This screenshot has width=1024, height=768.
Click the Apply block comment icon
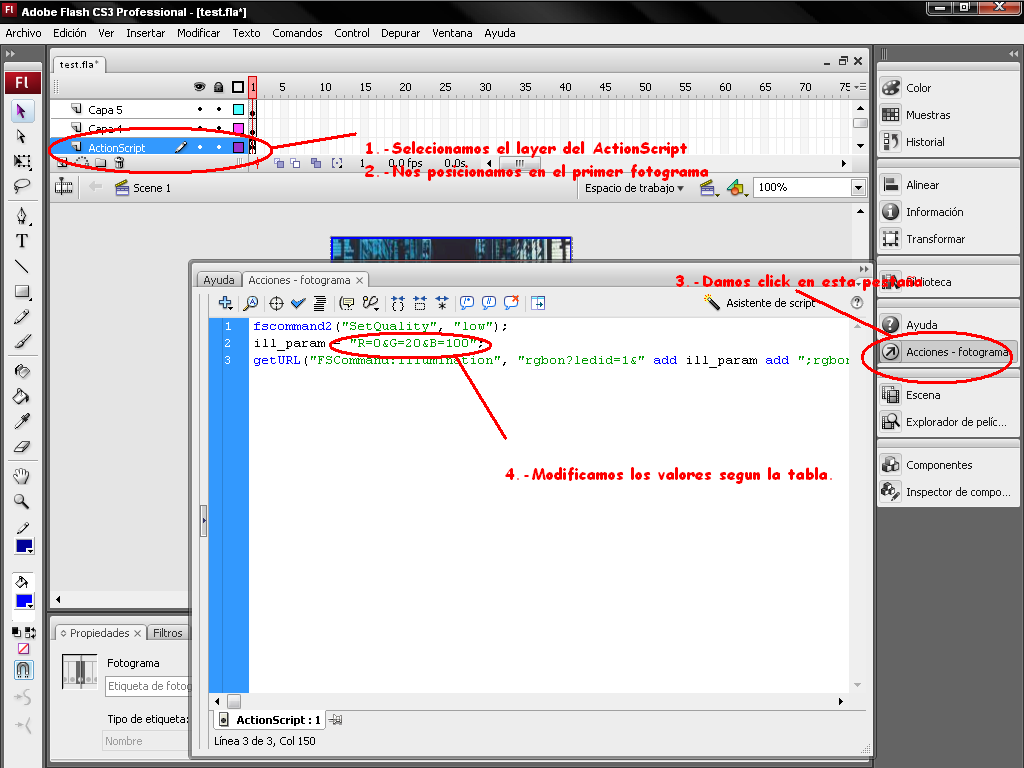[467, 303]
